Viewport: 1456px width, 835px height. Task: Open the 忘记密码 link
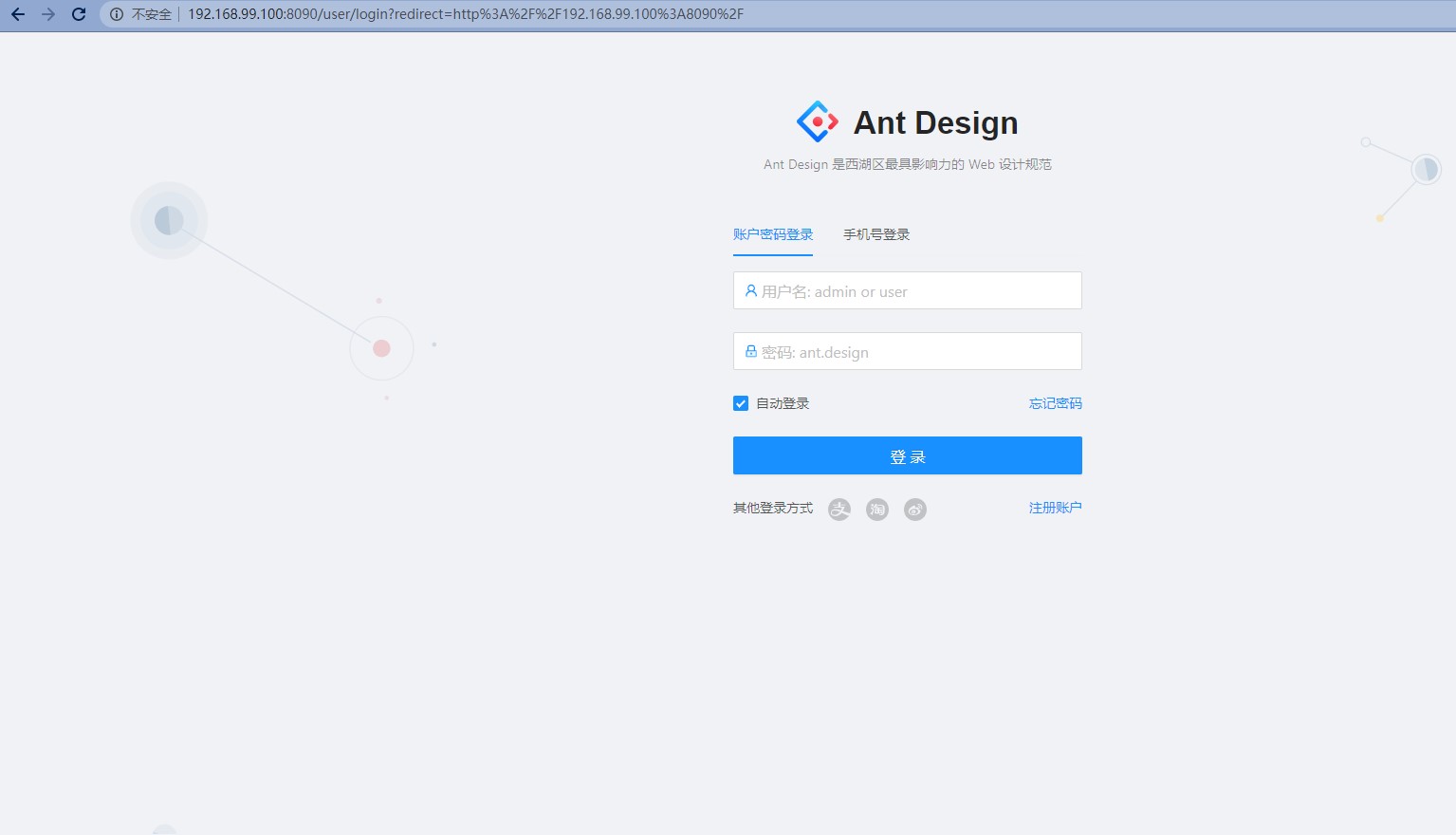[1056, 403]
